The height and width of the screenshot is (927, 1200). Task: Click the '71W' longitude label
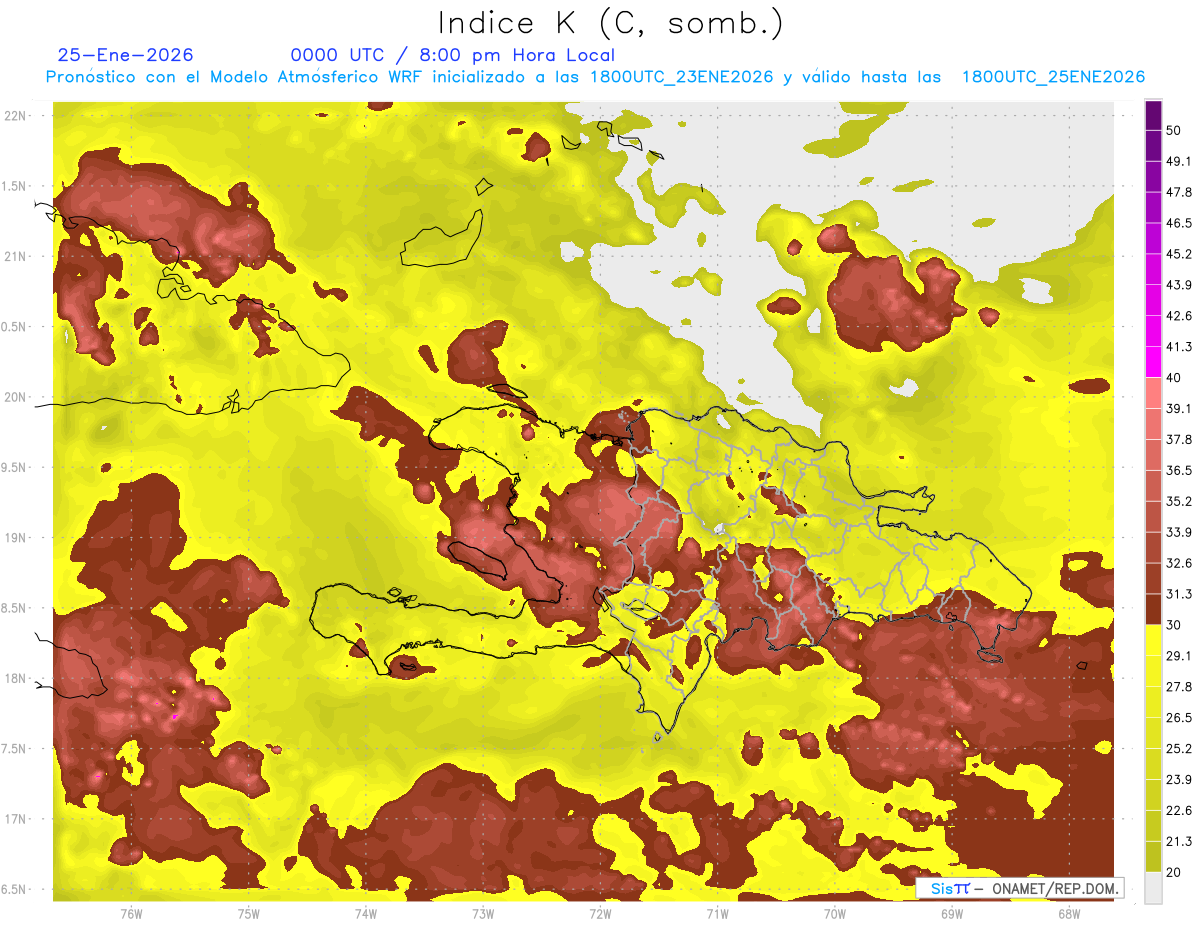717,914
